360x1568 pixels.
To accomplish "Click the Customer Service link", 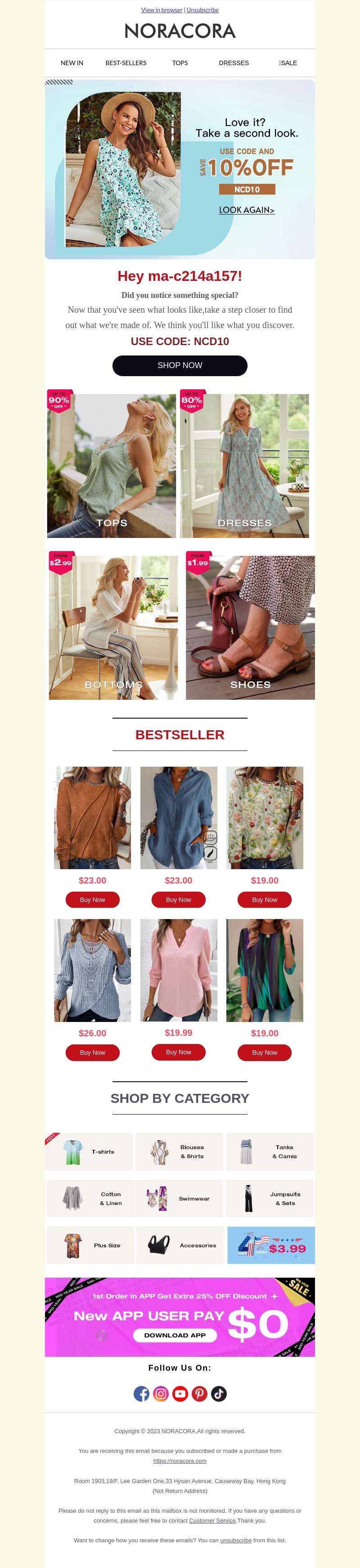I will point(212,1520).
